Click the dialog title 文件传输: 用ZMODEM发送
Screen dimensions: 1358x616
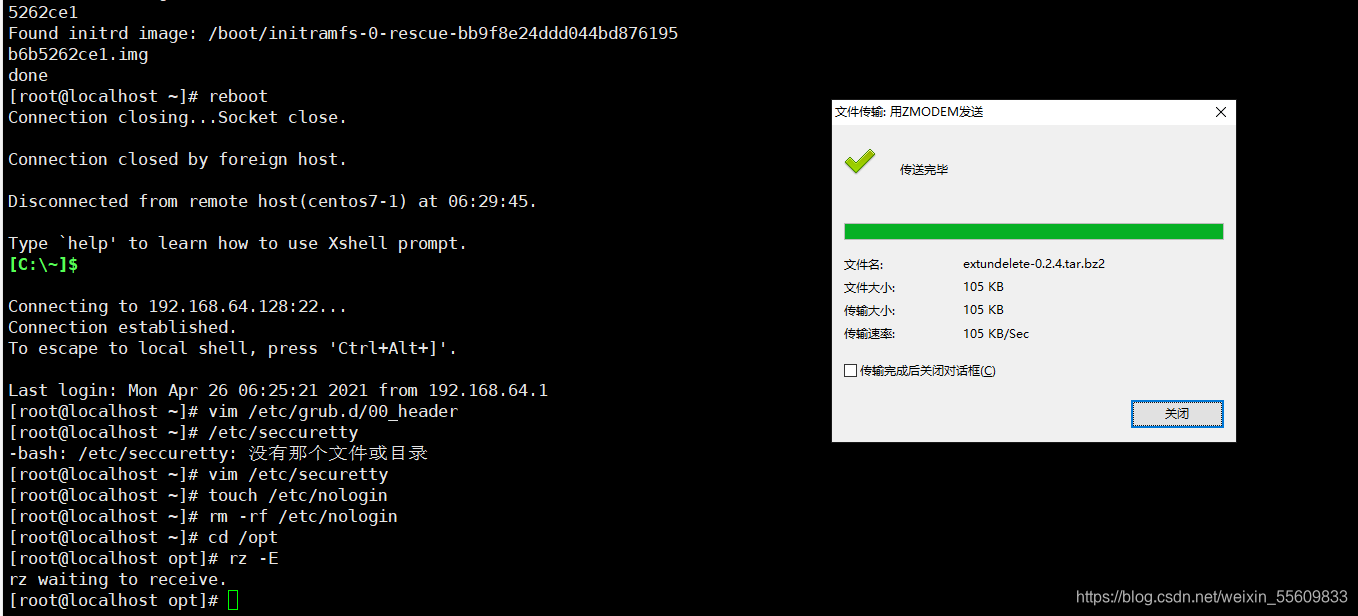tap(909, 112)
